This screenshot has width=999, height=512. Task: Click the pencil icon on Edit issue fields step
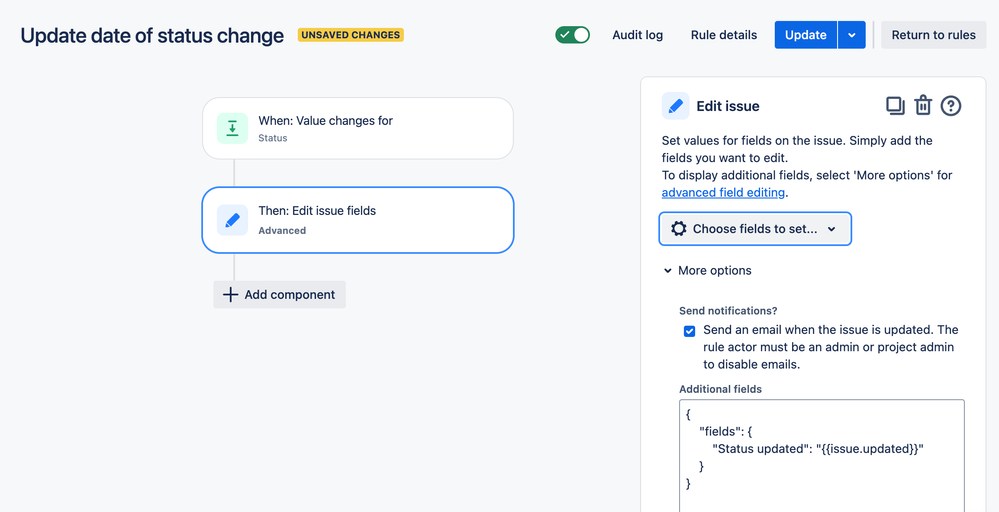coord(232,220)
